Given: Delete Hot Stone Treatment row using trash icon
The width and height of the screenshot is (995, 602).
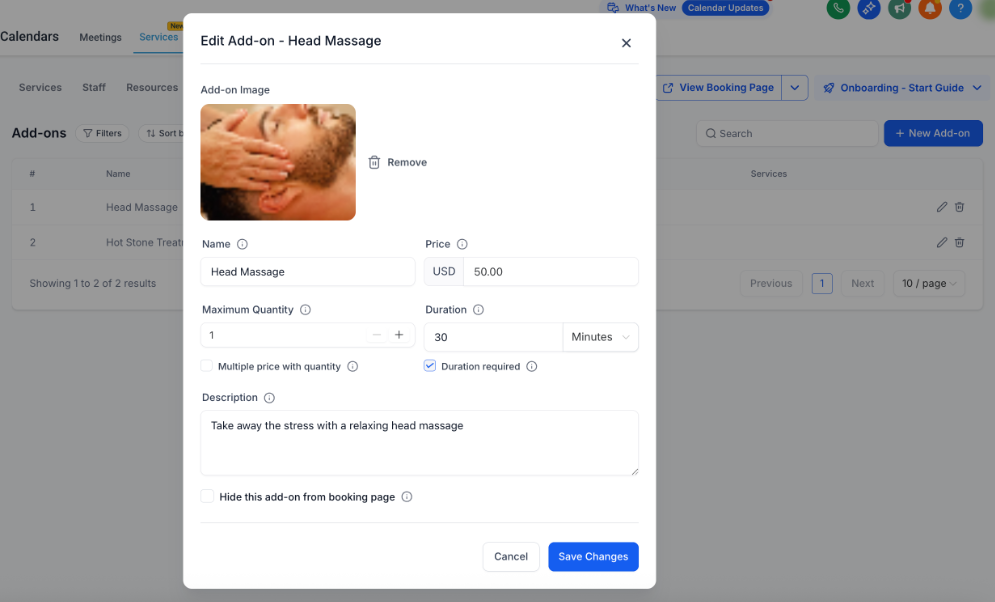Looking at the screenshot, I should point(960,242).
